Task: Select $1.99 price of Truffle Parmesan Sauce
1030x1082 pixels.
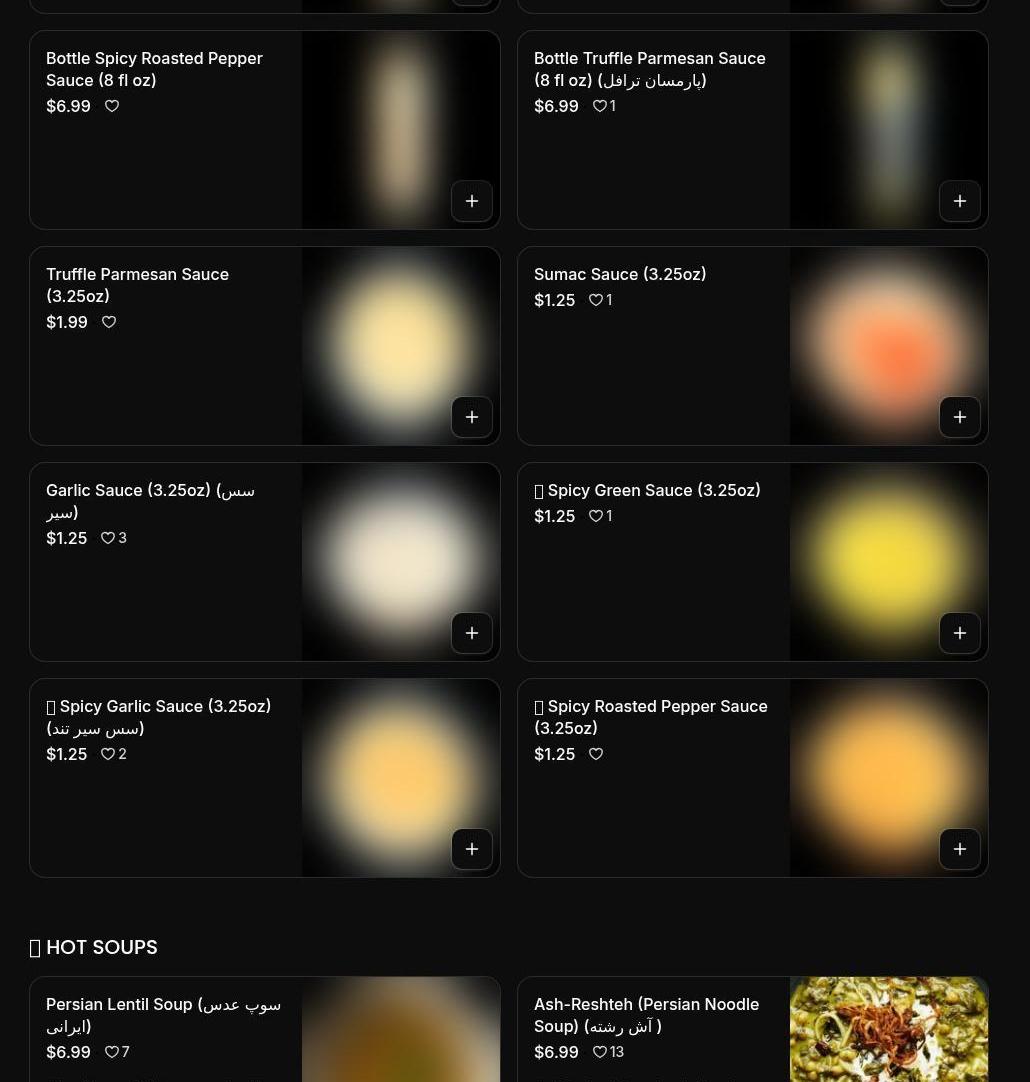Action: [x=67, y=322]
